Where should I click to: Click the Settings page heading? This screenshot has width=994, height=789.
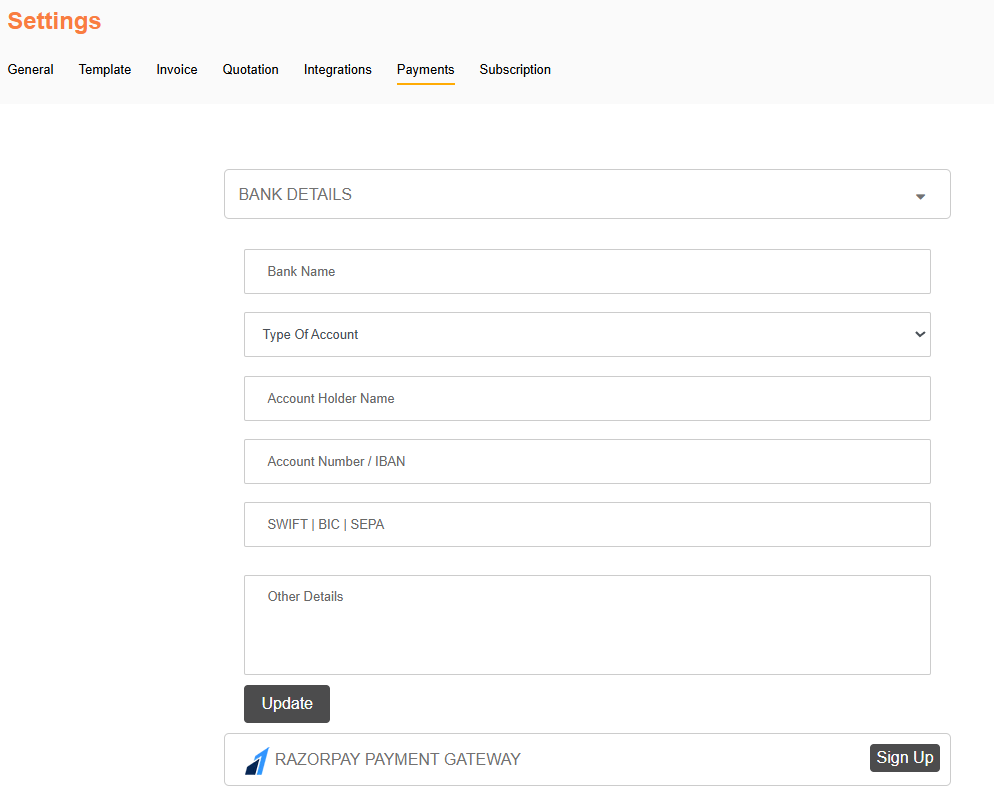point(54,21)
